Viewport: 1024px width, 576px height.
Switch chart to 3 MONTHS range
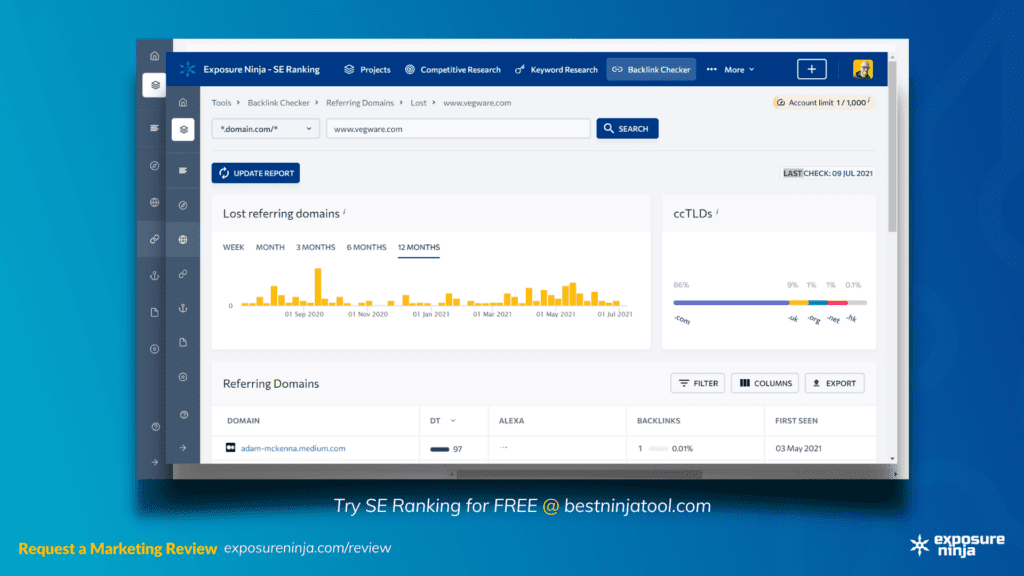pos(315,248)
